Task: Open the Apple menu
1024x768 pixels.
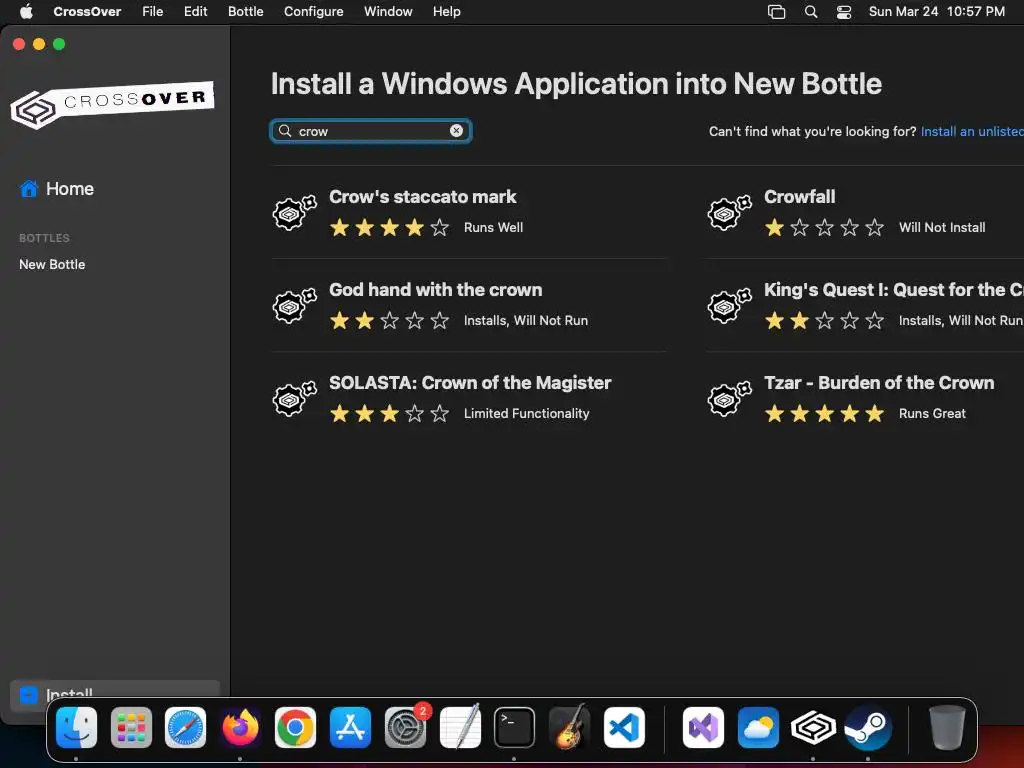Action: pos(26,11)
